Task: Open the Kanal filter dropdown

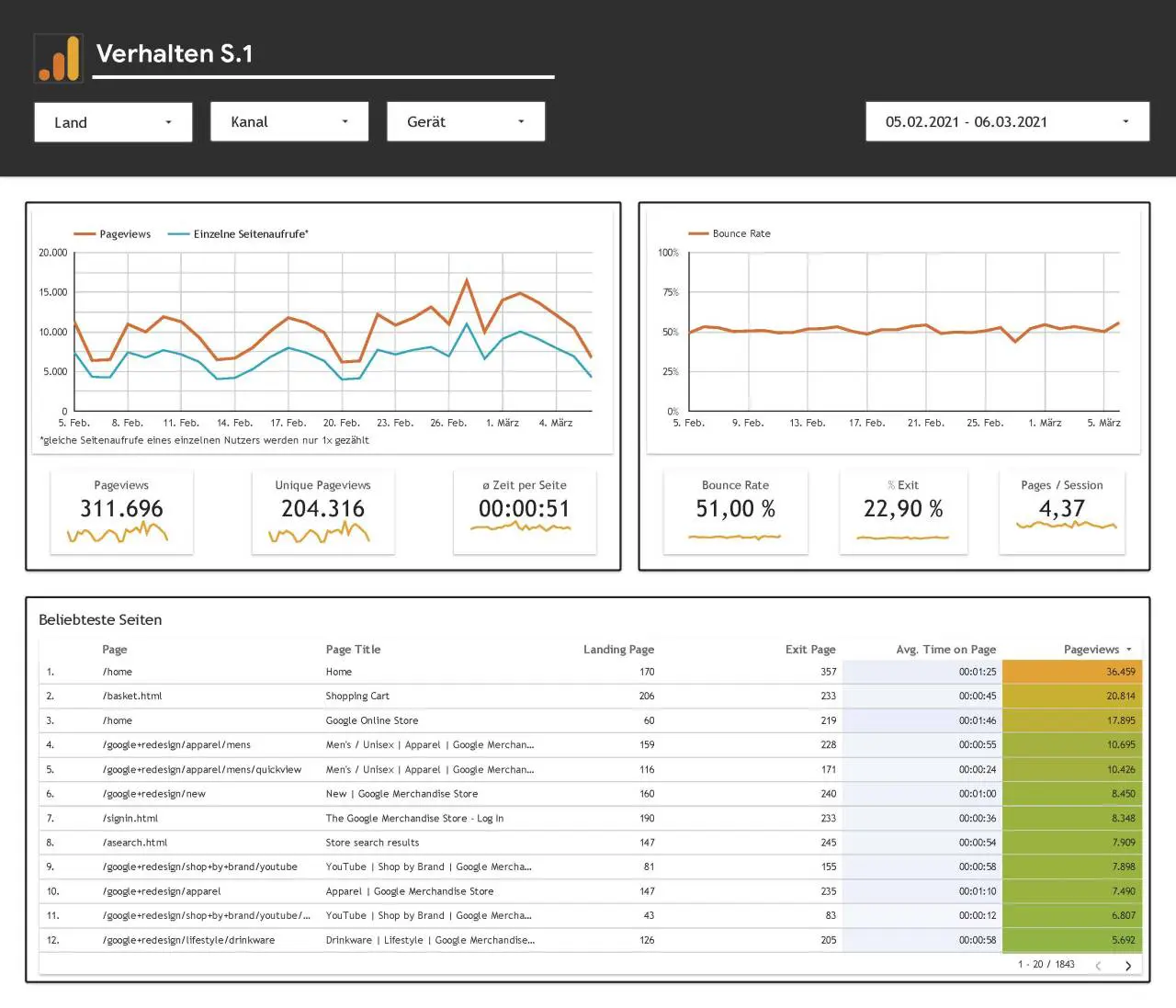Action: point(289,121)
